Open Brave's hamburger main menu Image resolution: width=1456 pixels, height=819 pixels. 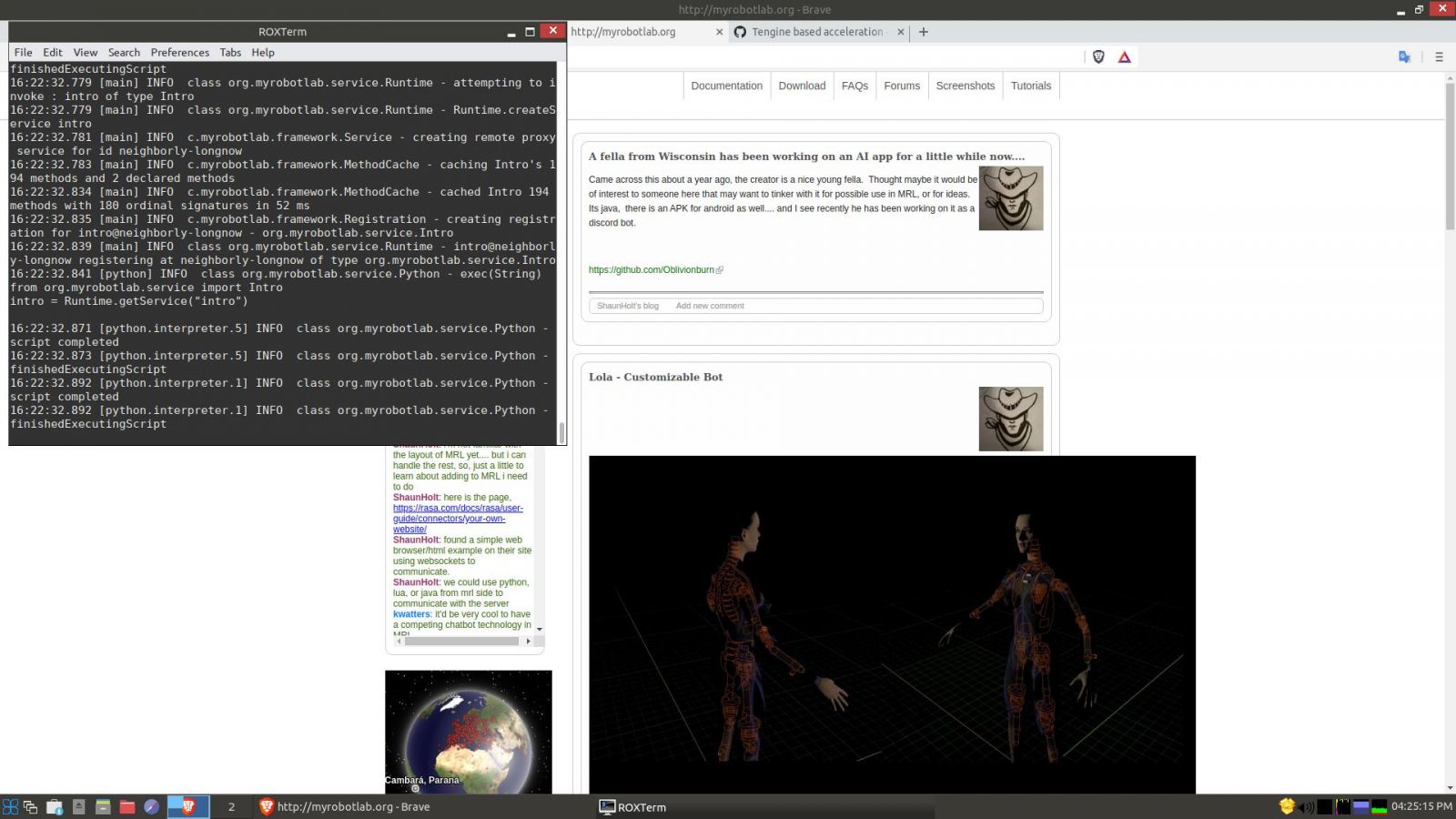(x=1439, y=56)
